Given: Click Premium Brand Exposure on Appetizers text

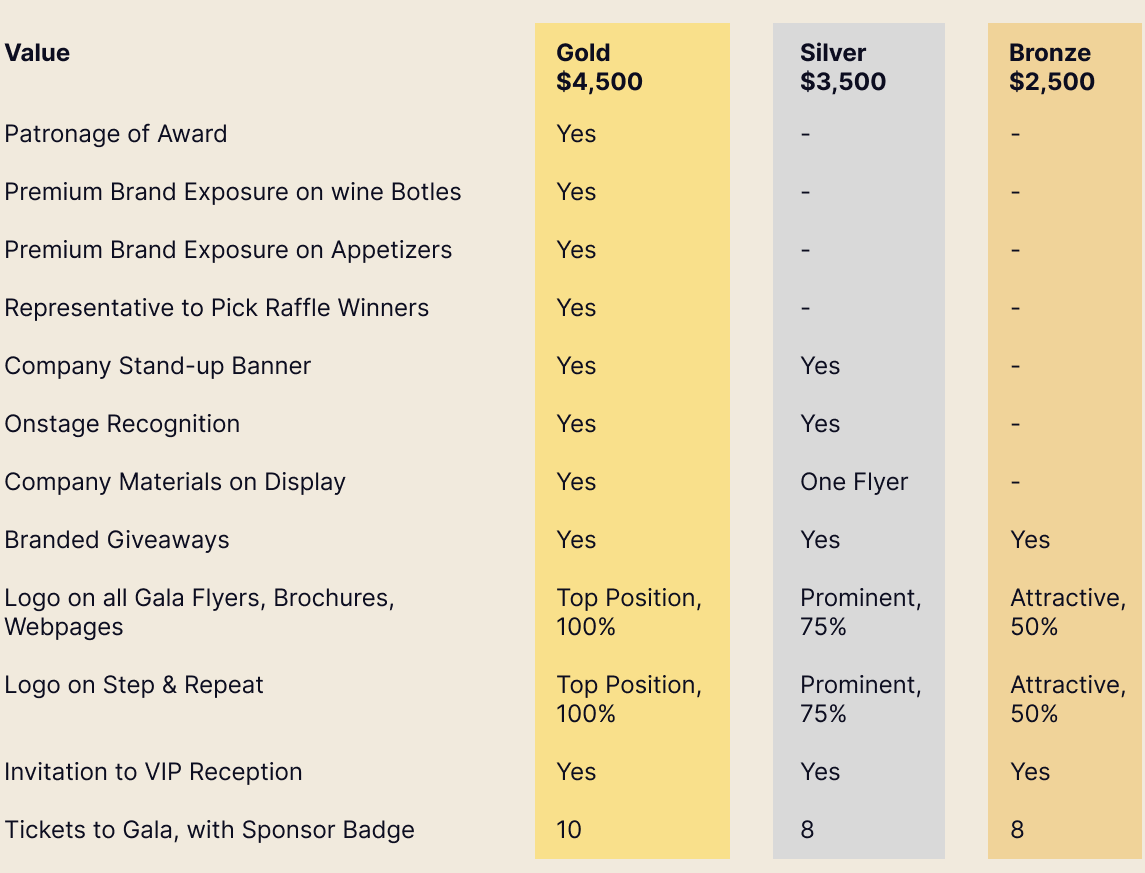Looking at the screenshot, I should 228,250.
